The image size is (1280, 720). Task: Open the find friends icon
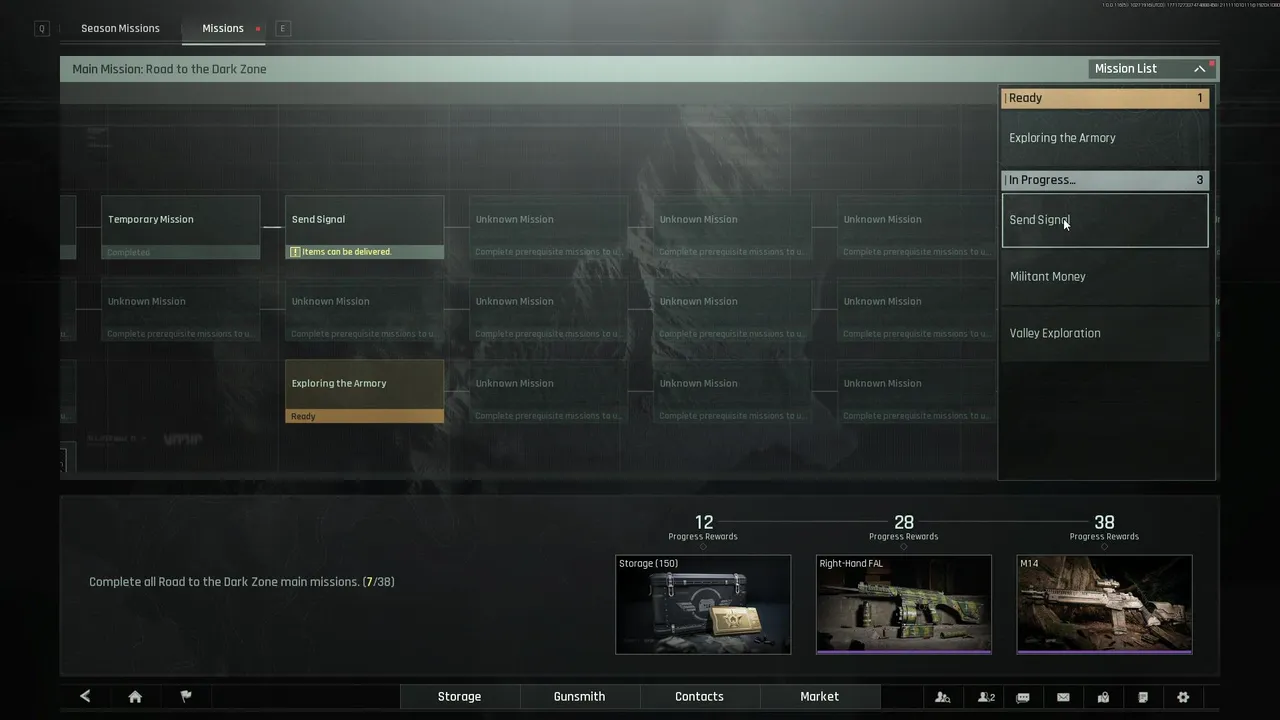(942, 697)
